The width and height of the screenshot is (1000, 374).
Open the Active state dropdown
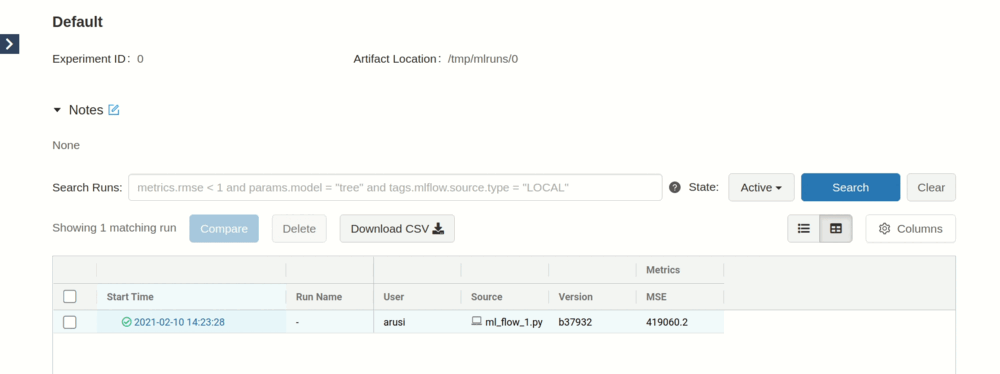761,188
